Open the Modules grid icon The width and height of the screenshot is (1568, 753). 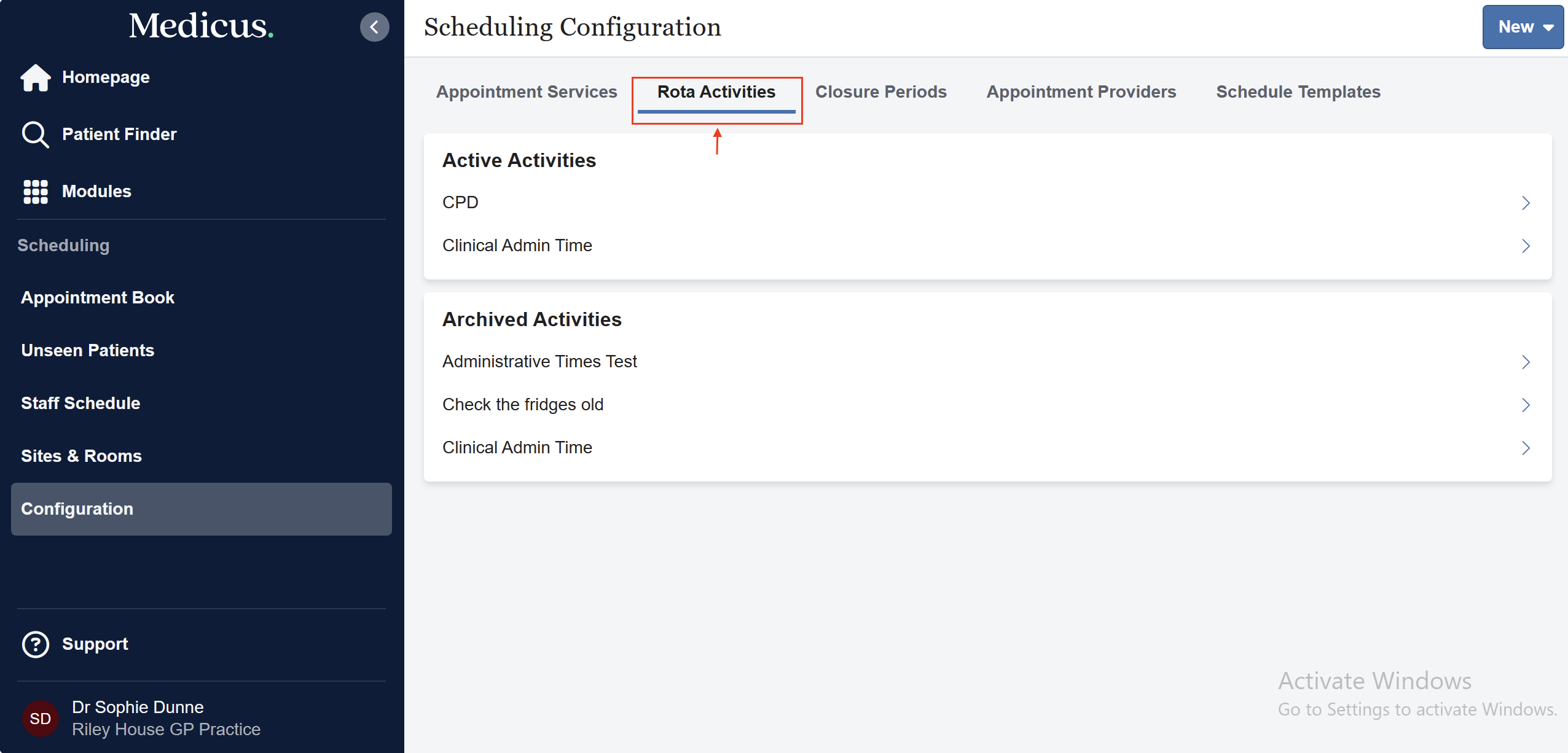coord(35,192)
